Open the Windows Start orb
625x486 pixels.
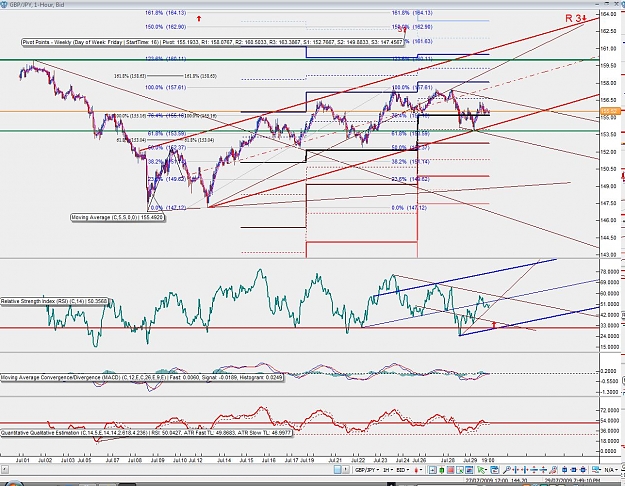(x=12, y=483)
